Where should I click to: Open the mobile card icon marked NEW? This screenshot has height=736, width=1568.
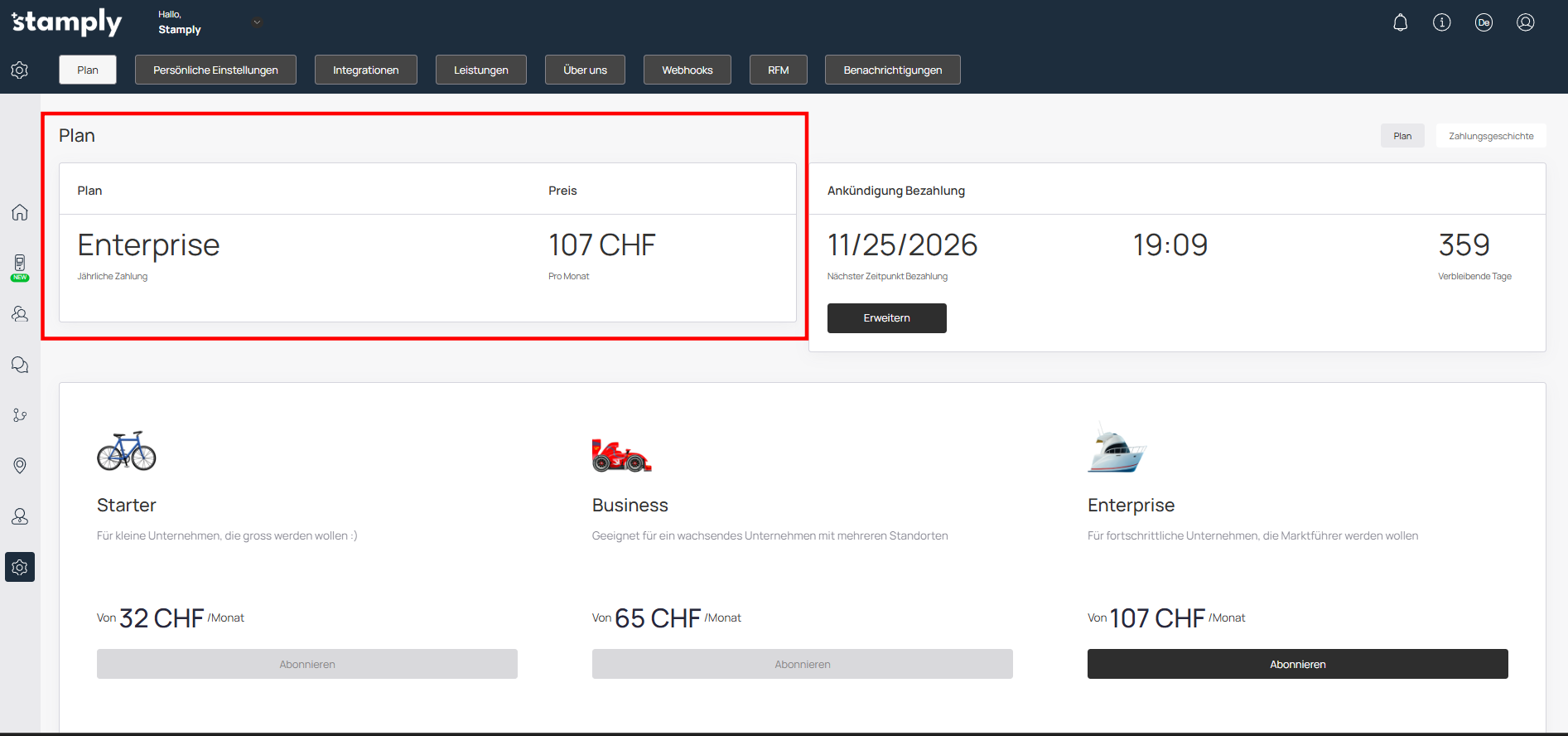point(20,265)
